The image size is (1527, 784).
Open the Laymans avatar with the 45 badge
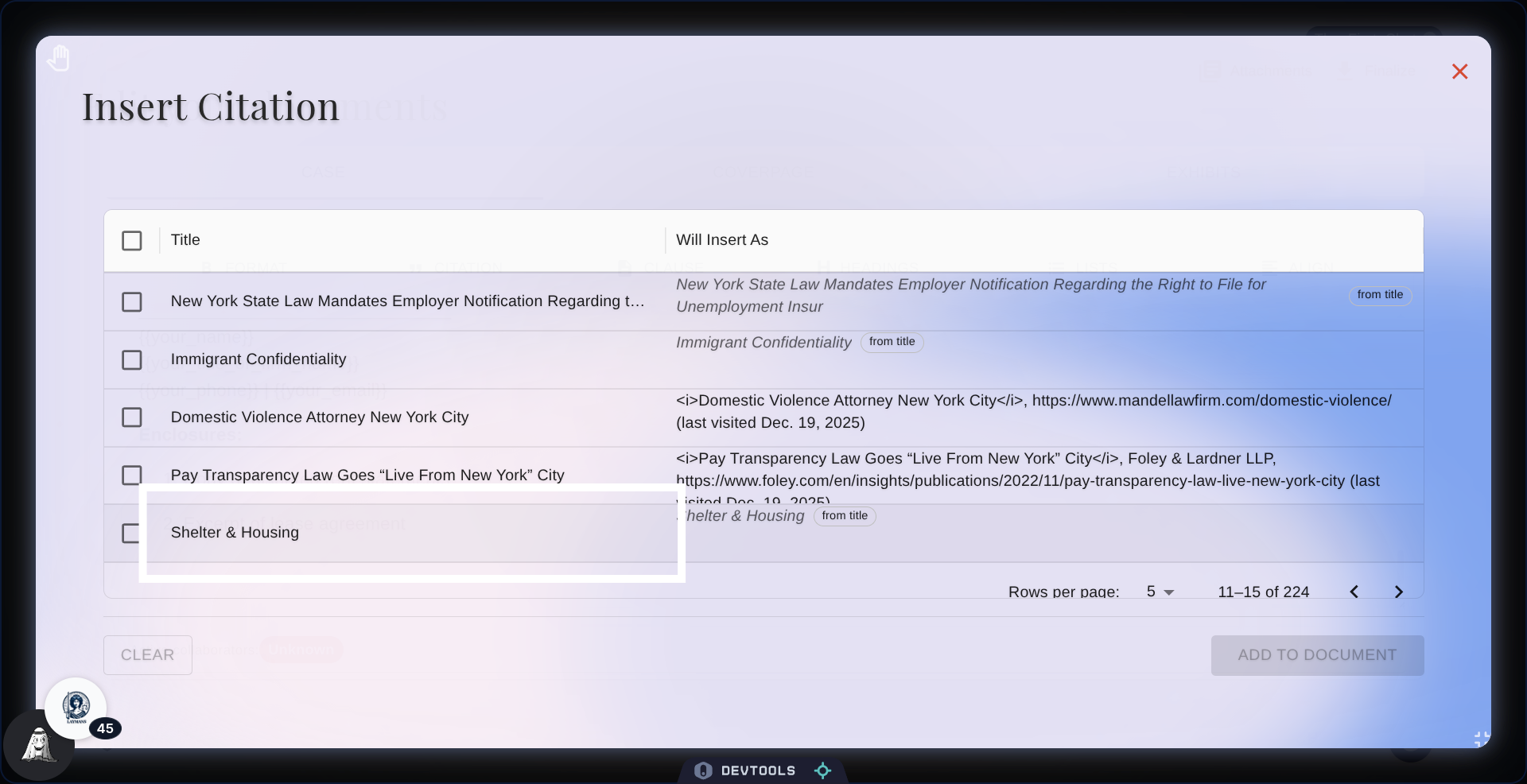pos(76,708)
